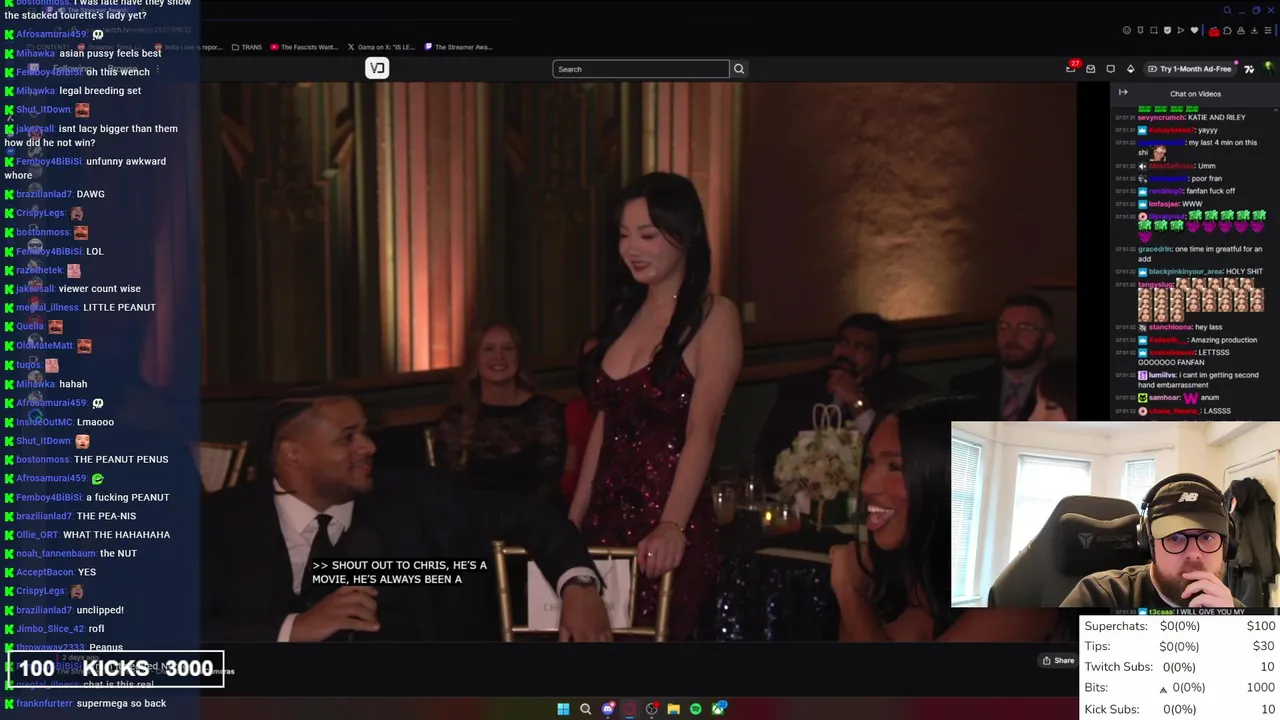The image size is (1280, 720).
Task: Focus the Search input field
Action: (x=641, y=69)
